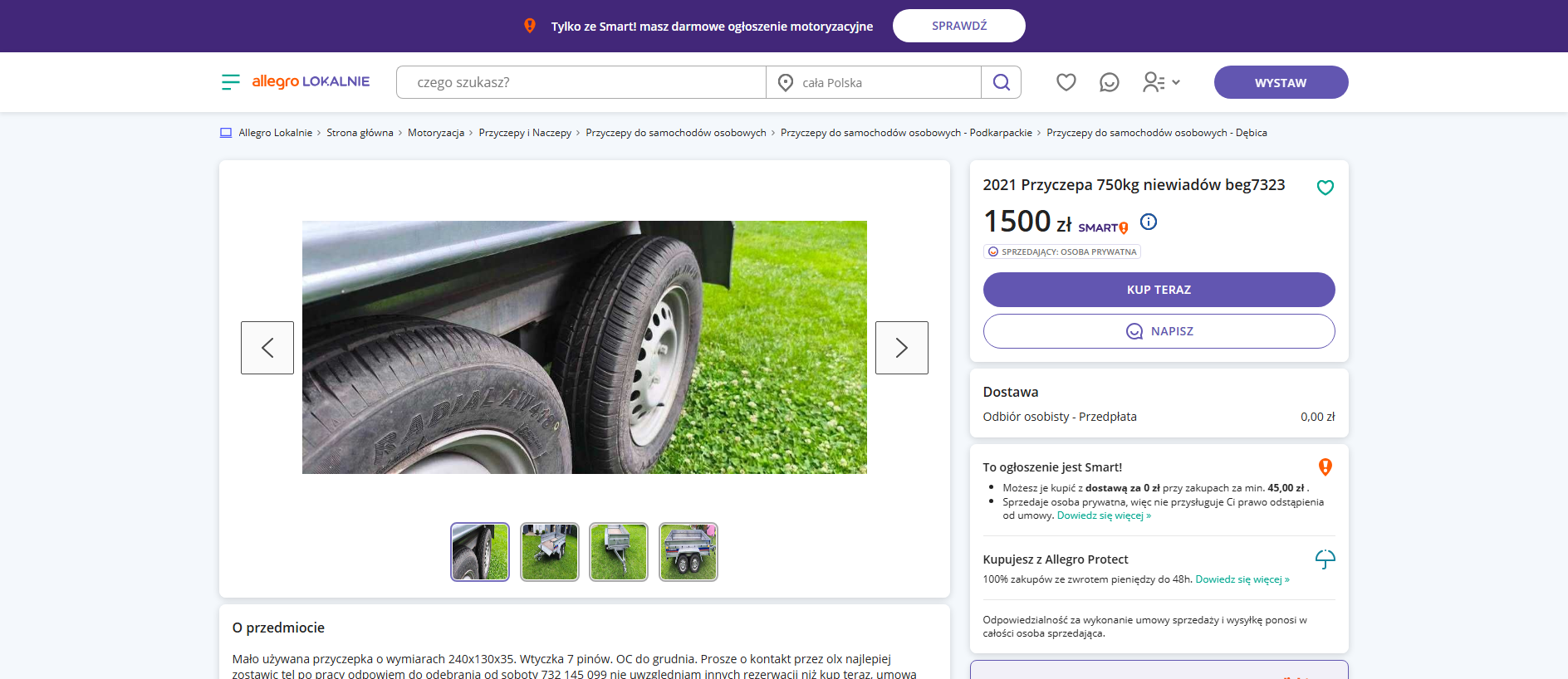Click the listing title '2021 Przyczepa 750kg'

pos(1134,185)
